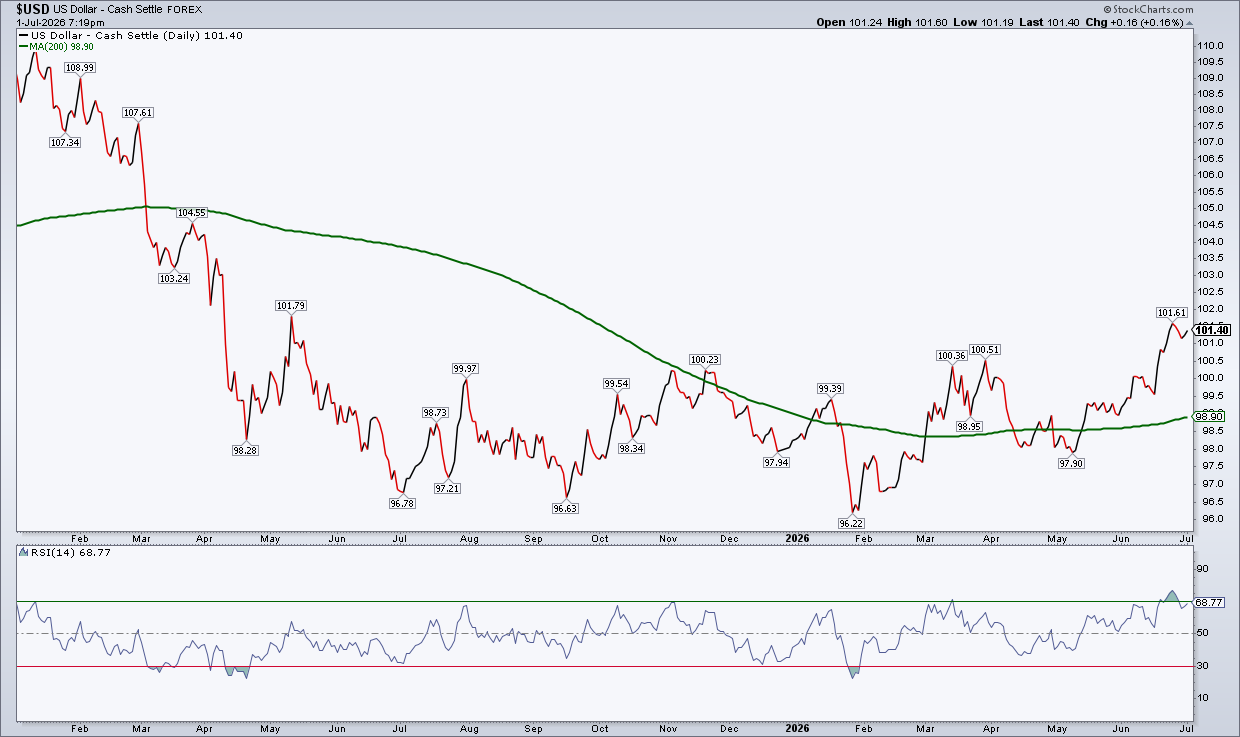
Task: Click the 97.94 trough price label
Action: click(777, 463)
